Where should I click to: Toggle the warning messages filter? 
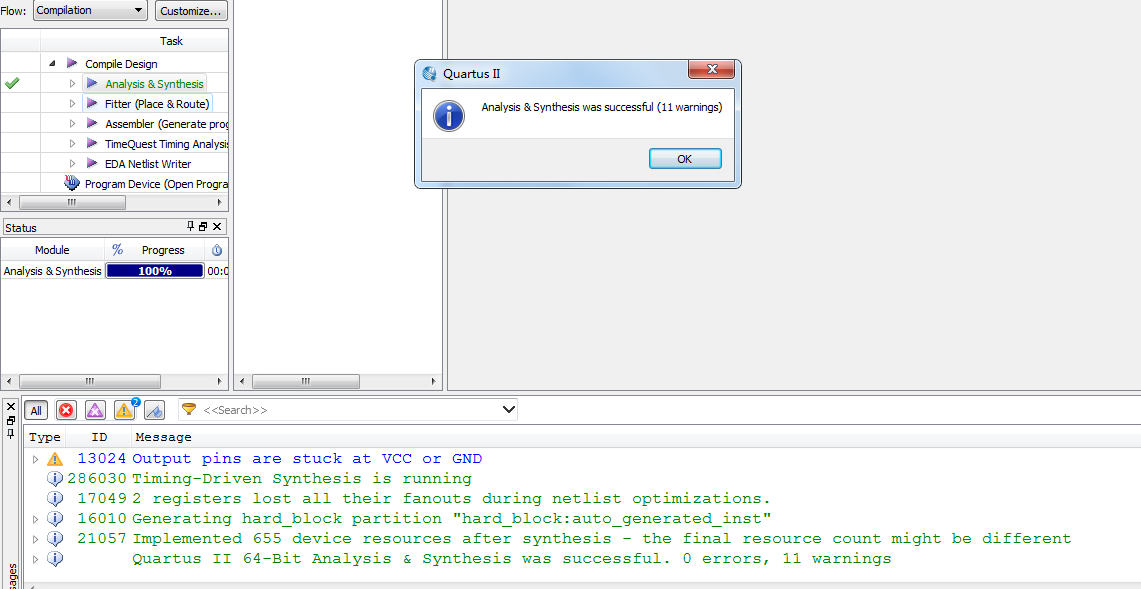pos(124,411)
